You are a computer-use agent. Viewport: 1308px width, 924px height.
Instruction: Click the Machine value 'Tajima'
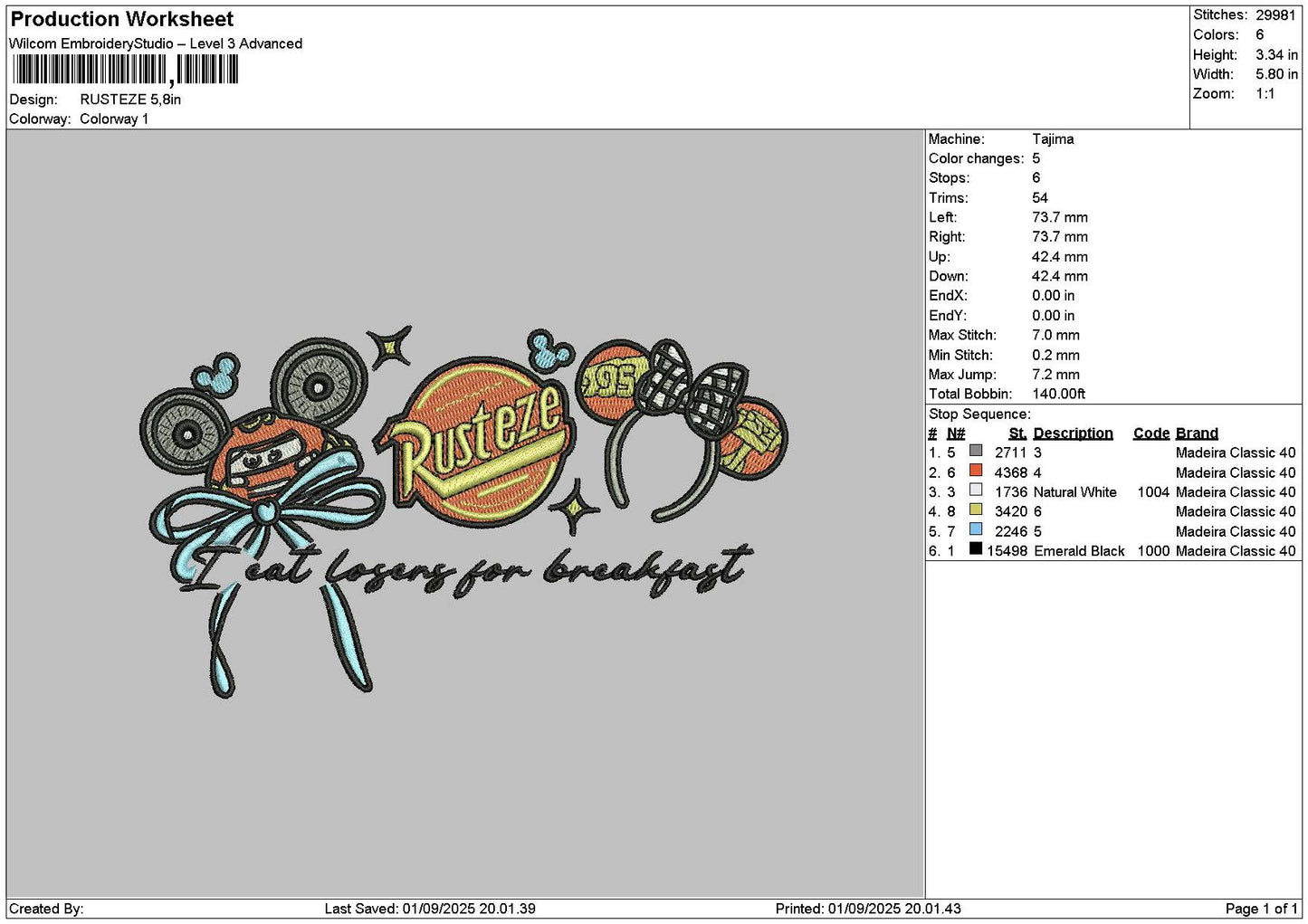click(1053, 139)
